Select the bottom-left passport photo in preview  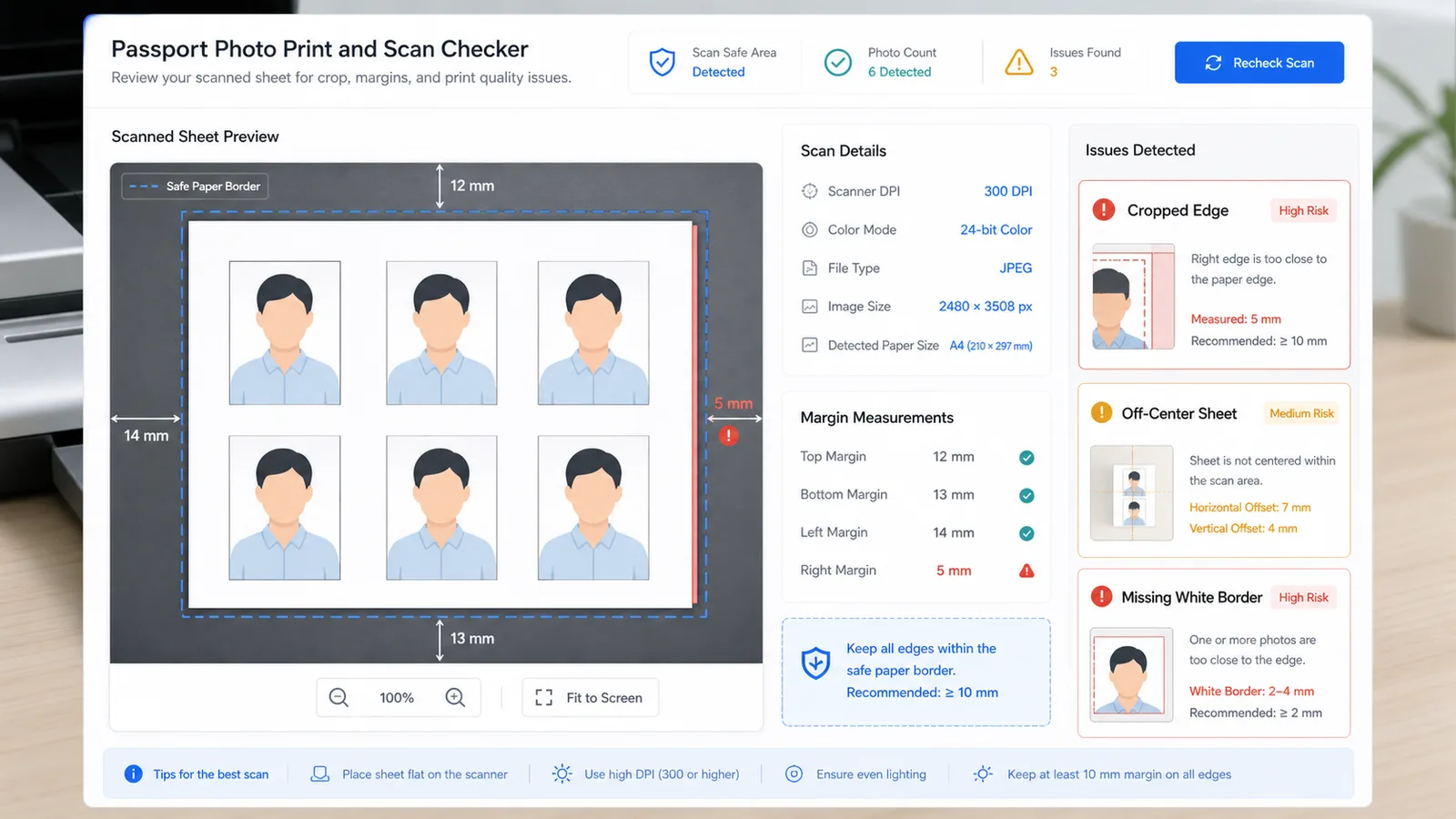point(285,508)
